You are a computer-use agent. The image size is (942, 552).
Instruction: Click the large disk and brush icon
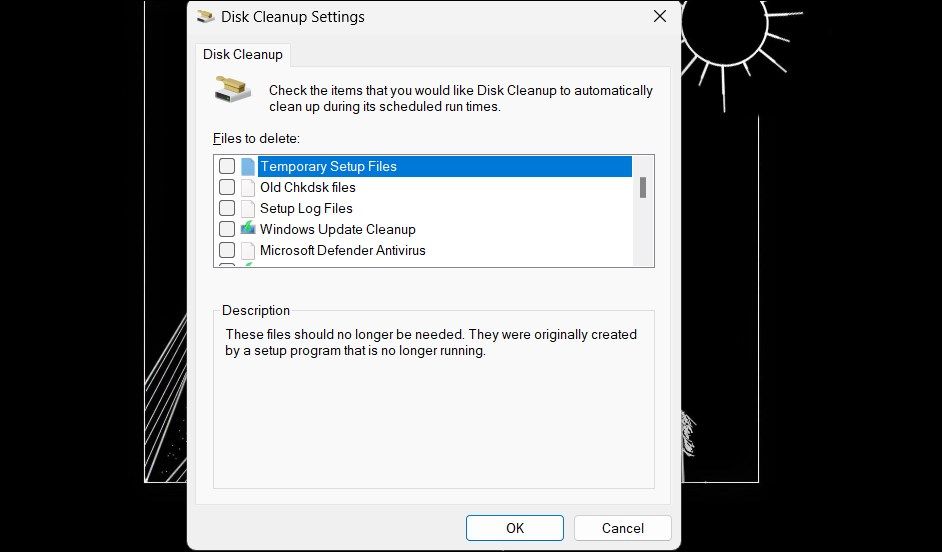(233, 90)
